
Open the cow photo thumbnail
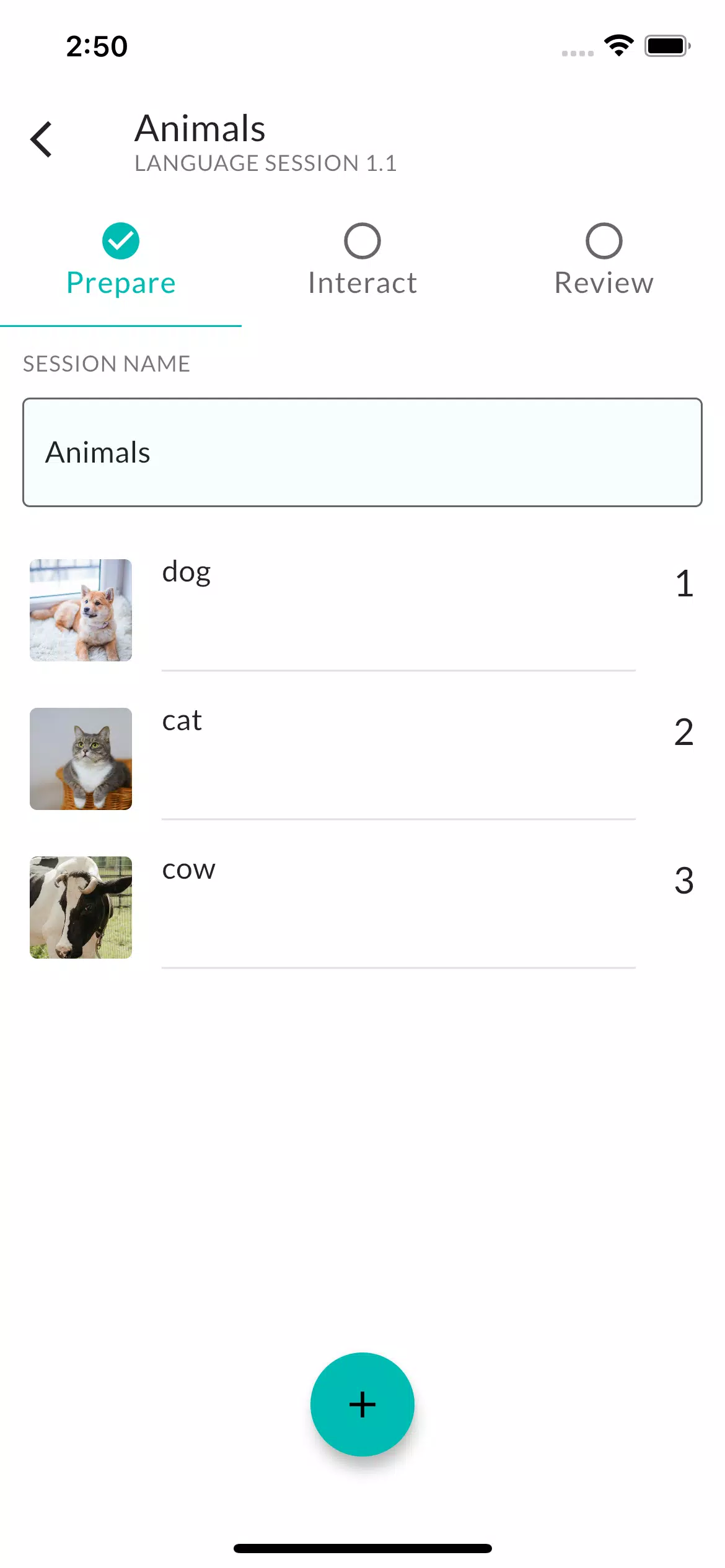(81, 907)
